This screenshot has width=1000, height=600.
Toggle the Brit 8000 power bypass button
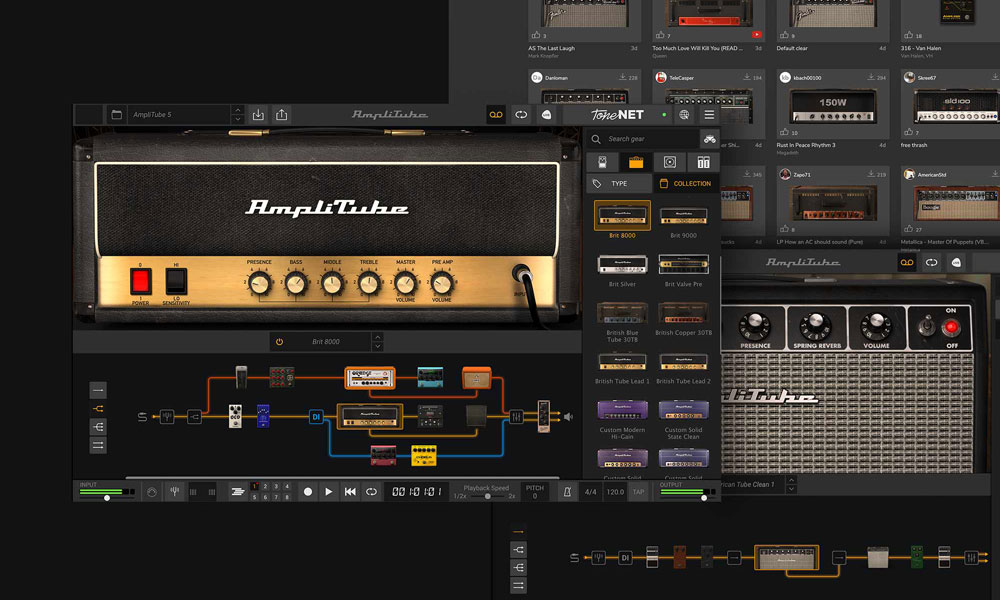click(x=279, y=342)
